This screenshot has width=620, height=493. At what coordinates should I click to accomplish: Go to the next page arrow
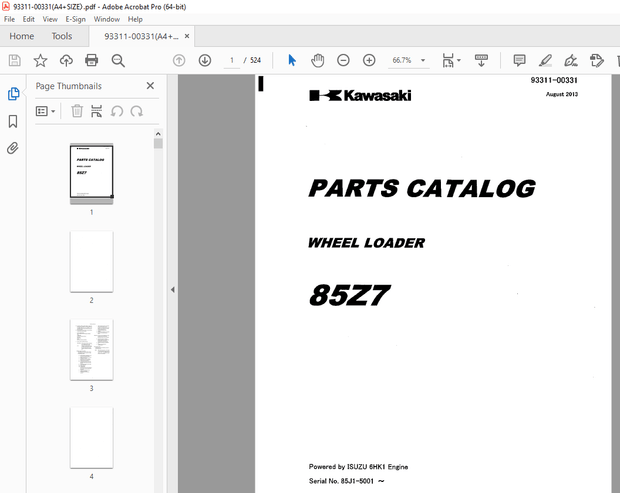205,60
